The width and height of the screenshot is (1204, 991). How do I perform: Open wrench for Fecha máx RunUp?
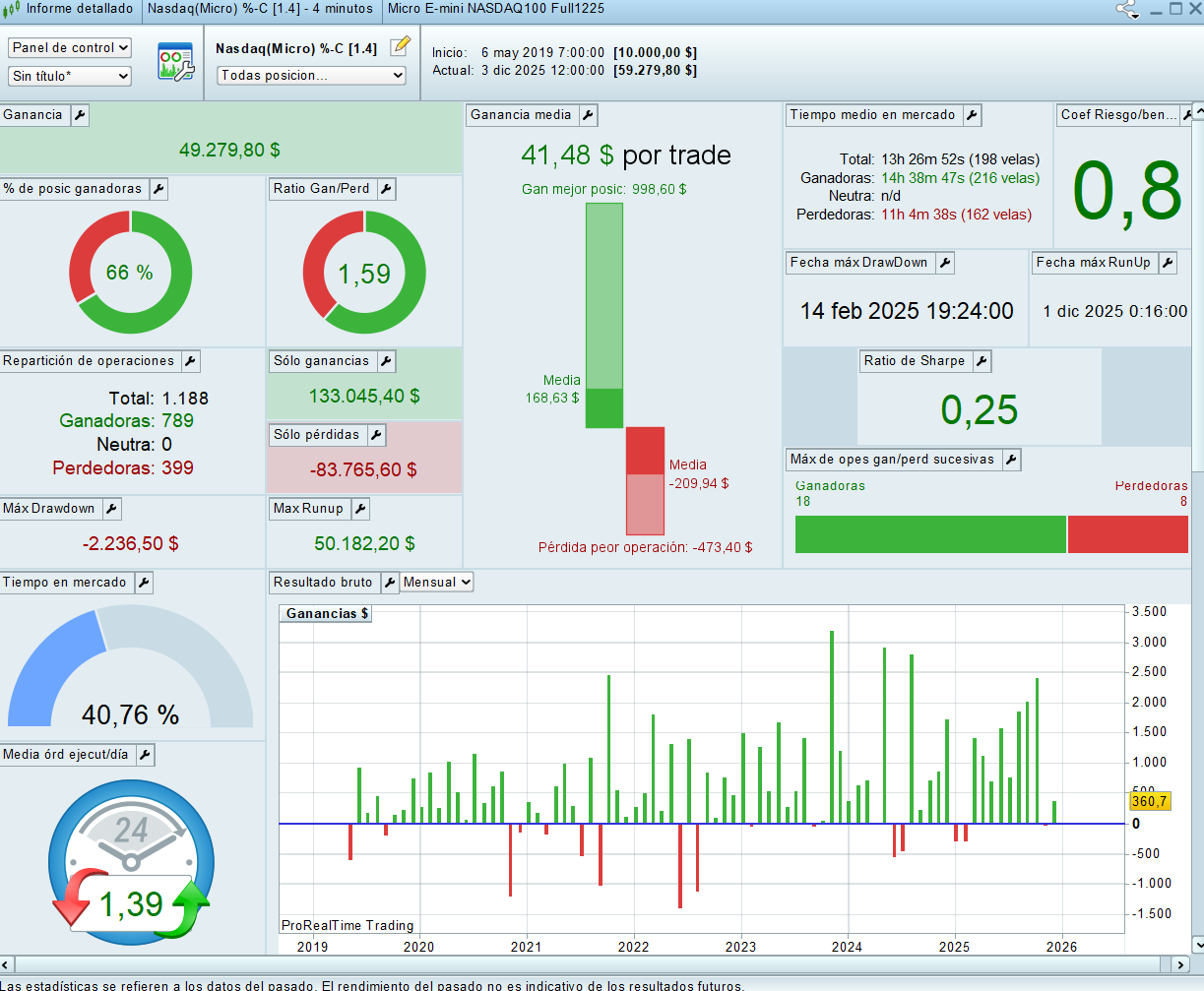click(1168, 263)
